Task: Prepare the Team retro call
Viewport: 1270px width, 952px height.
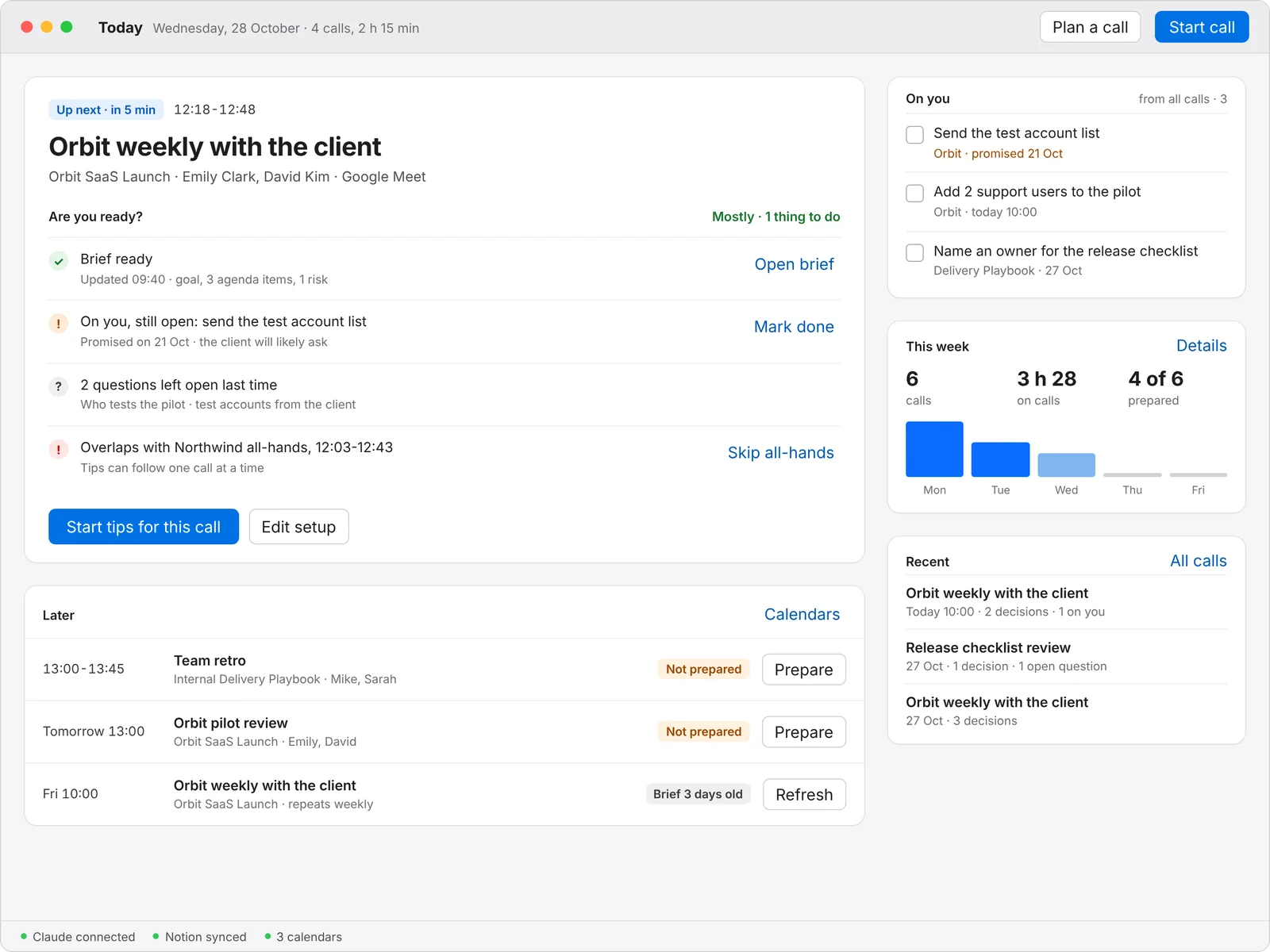Action: click(804, 670)
